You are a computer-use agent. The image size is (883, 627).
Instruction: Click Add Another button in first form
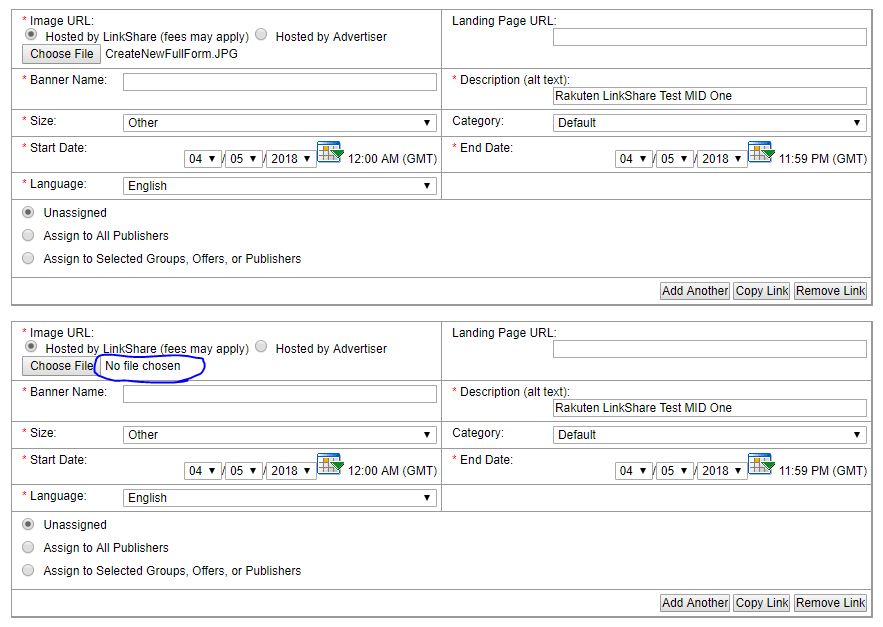(x=695, y=291)
